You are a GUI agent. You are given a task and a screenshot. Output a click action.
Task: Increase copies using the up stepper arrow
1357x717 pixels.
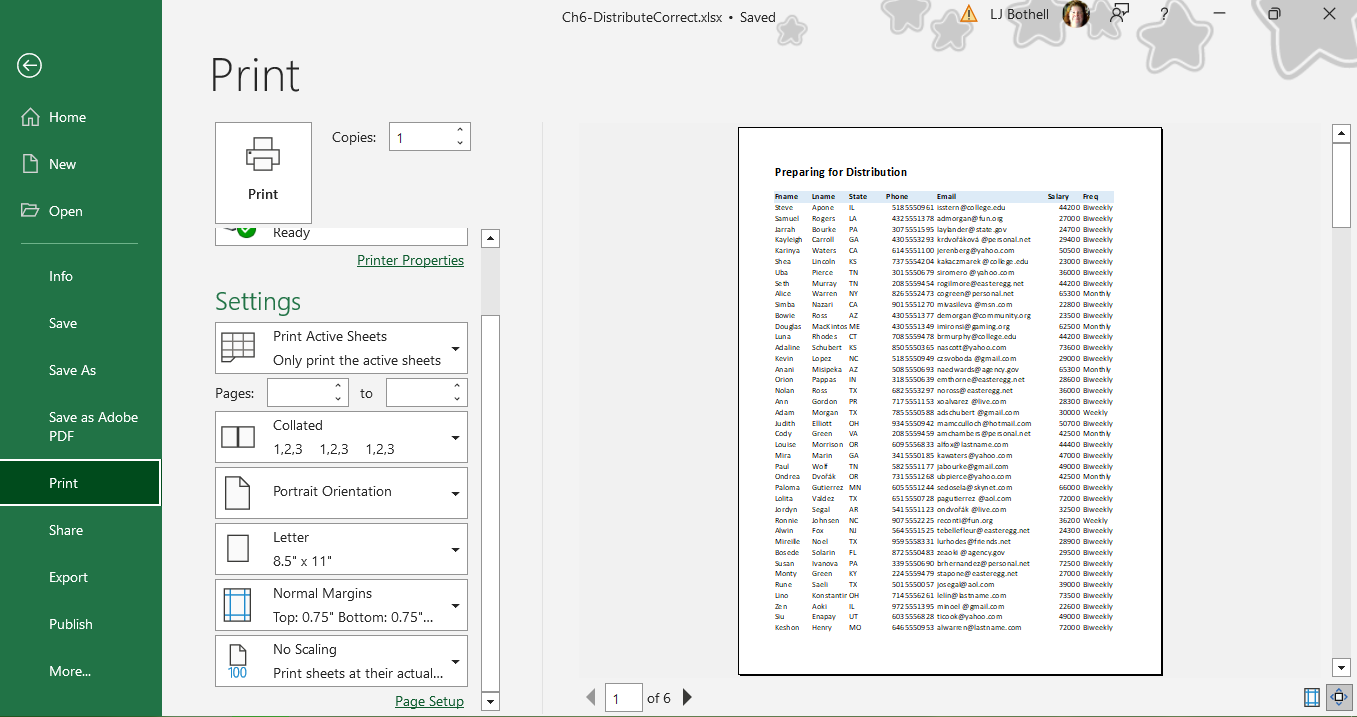click(458, 130)
